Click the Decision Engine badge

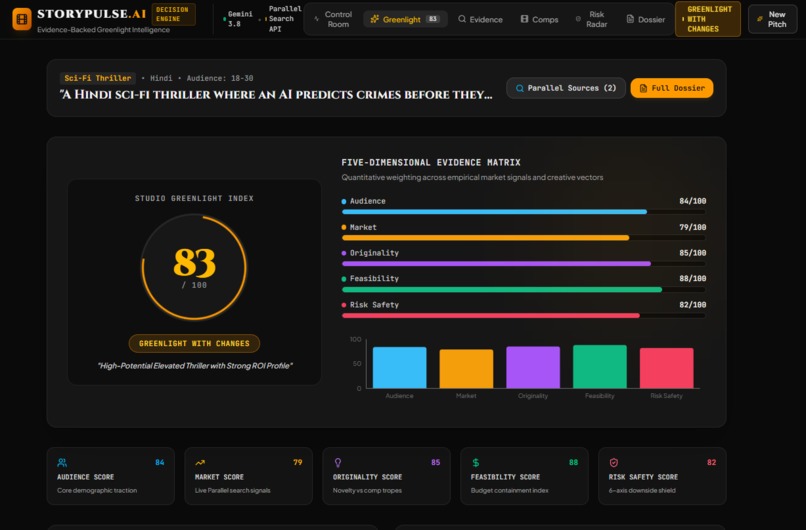(173, 14)
